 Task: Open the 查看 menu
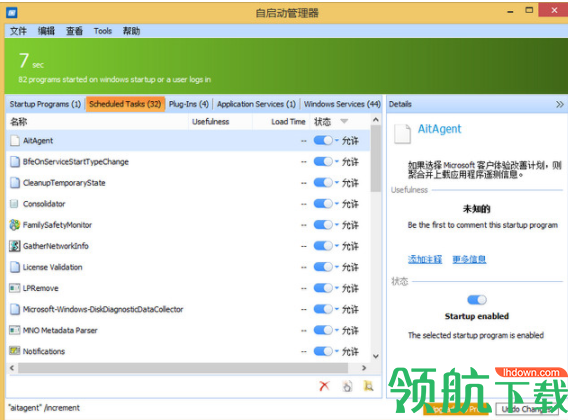[x=74, y=31]
